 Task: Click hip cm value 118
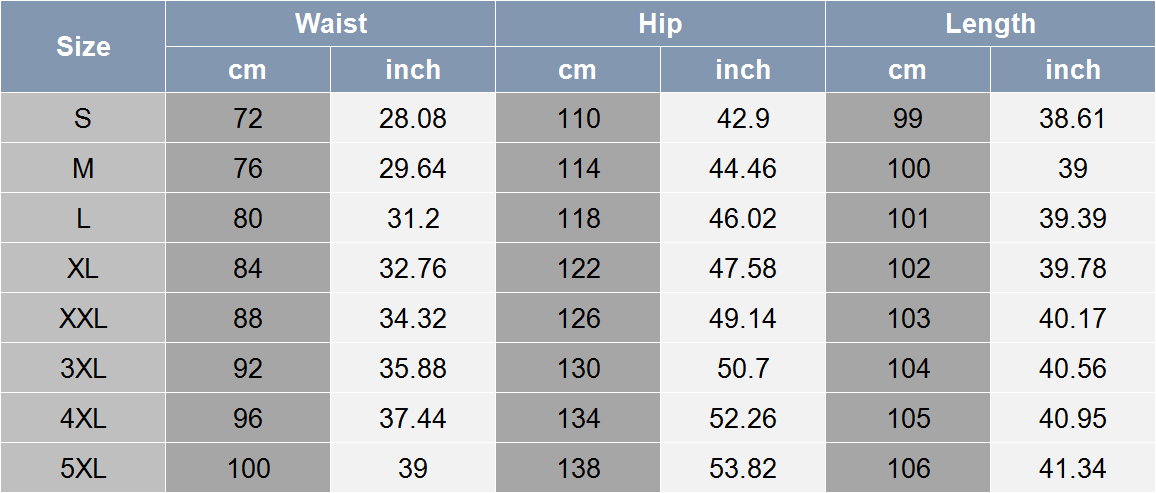point(578,218)
